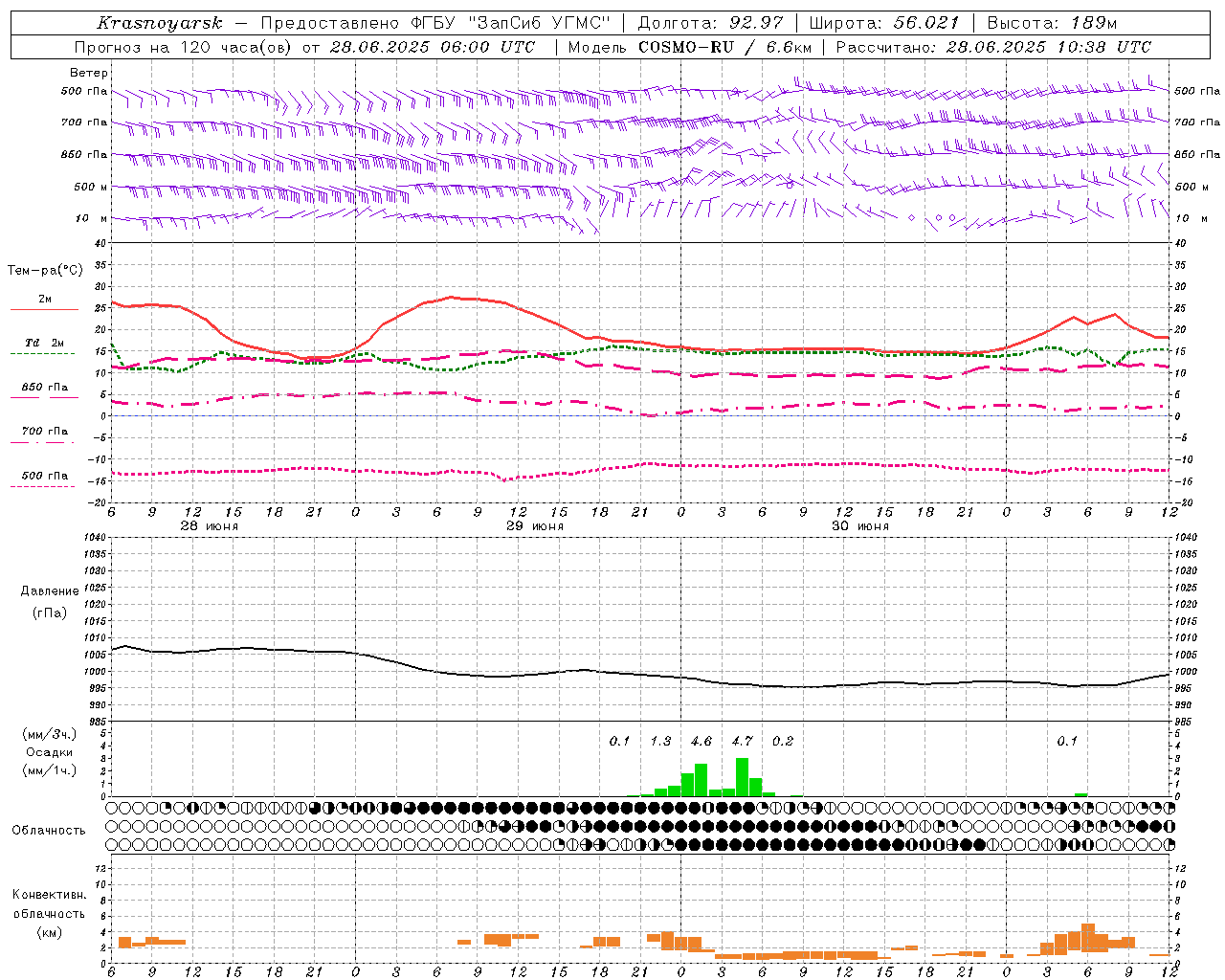Click the (гПа) unit under Давление

point(49,613)
